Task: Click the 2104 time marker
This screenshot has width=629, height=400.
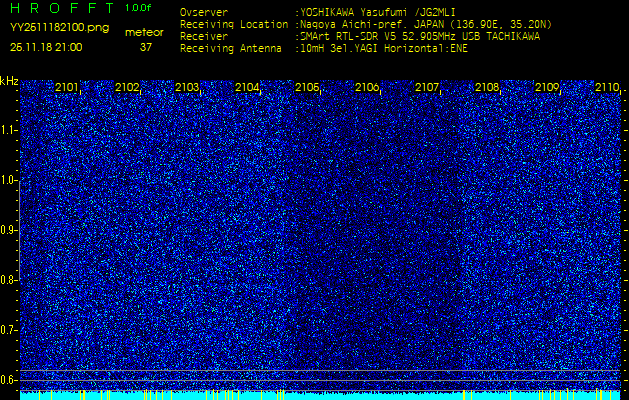Action: (247, 87)
